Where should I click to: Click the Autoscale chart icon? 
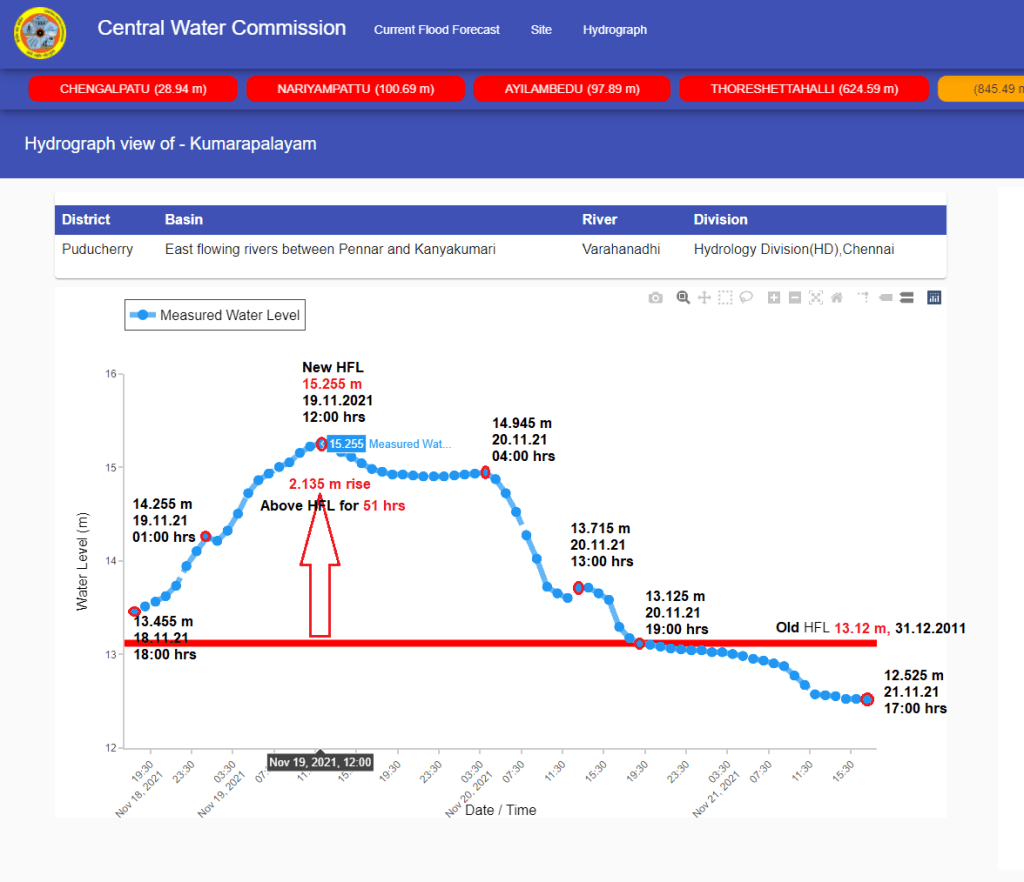point(815,297)
